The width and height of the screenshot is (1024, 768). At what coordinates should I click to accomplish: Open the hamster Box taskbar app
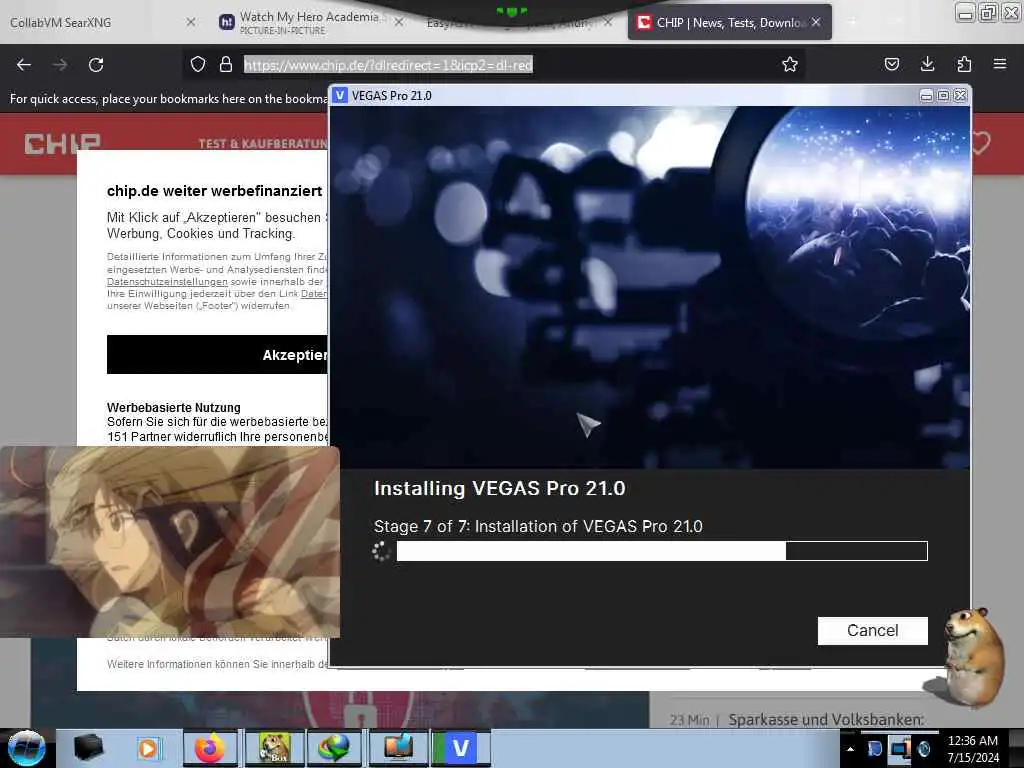275,748
